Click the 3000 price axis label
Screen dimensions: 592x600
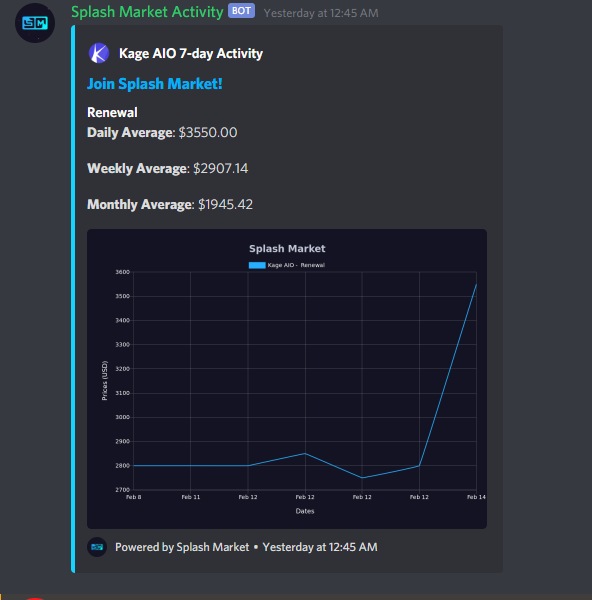point(123,417)
